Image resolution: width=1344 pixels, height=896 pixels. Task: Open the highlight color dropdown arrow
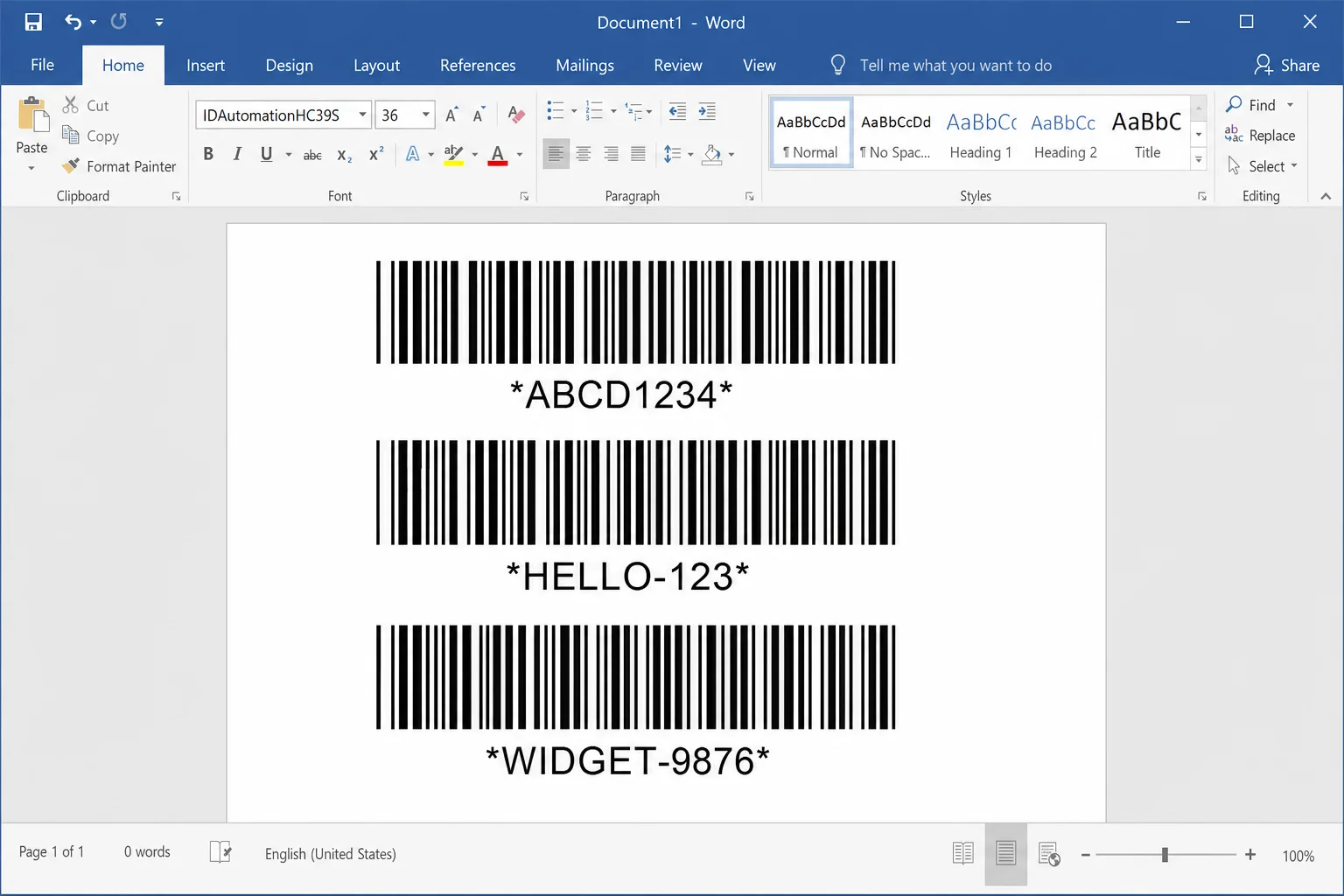click(475, 155)
